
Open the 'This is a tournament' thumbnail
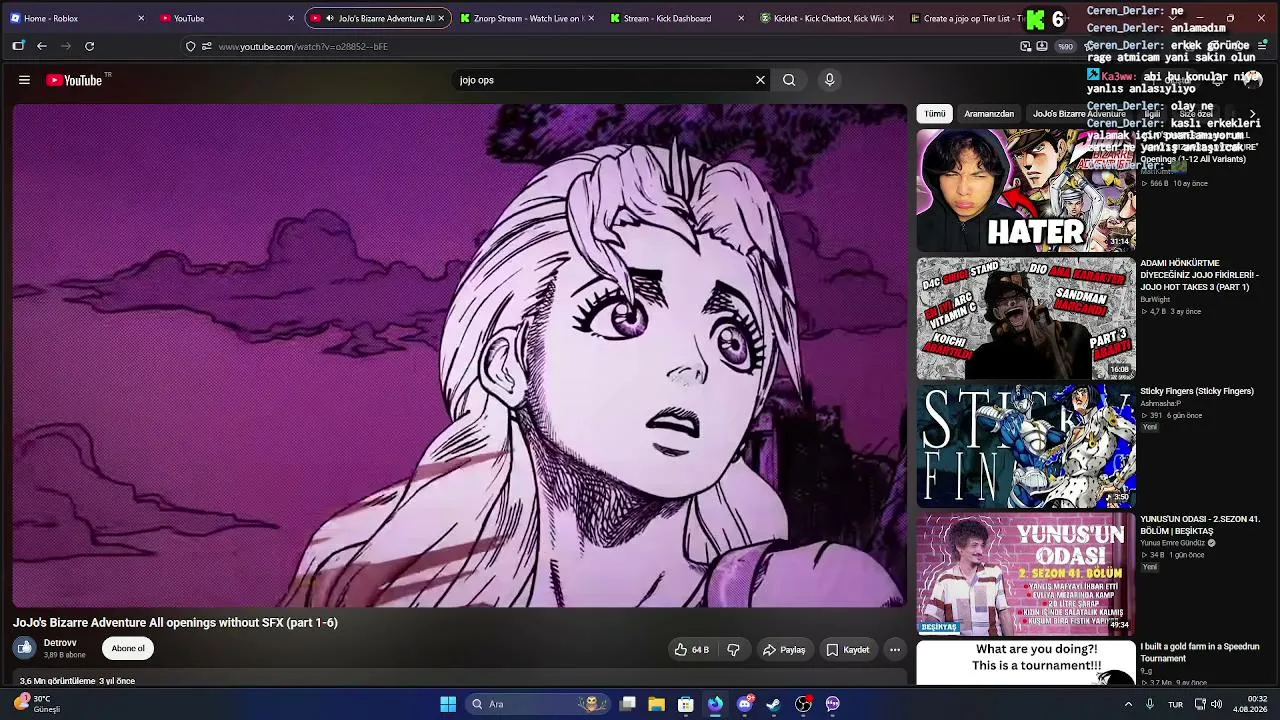click(x=1026, y=664)
